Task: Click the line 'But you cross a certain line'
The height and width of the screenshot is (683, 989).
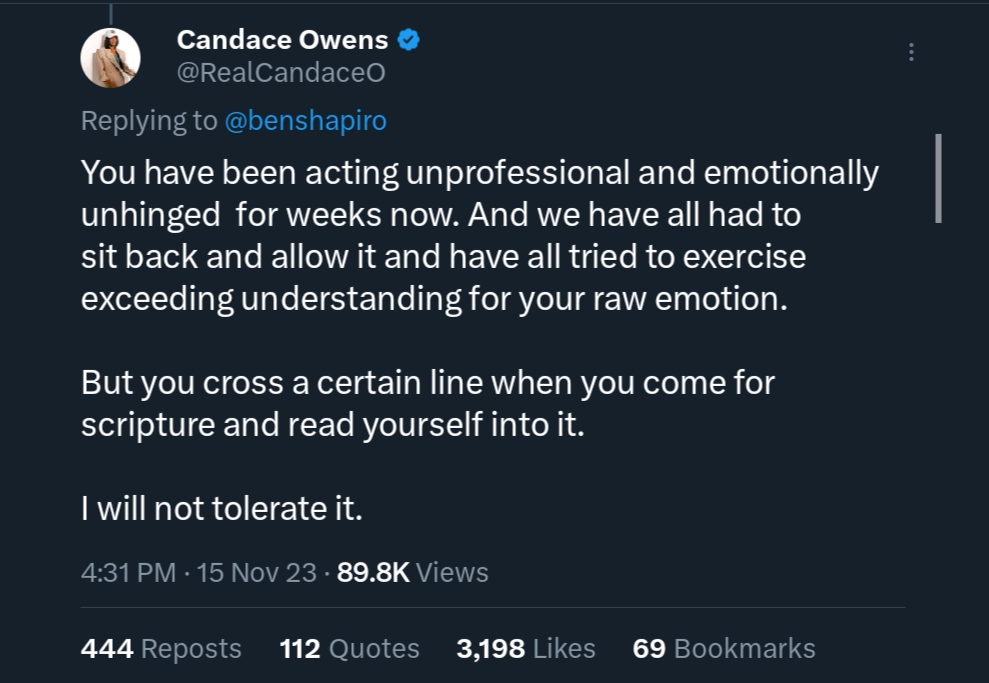Action: click(x=428, y=383)
